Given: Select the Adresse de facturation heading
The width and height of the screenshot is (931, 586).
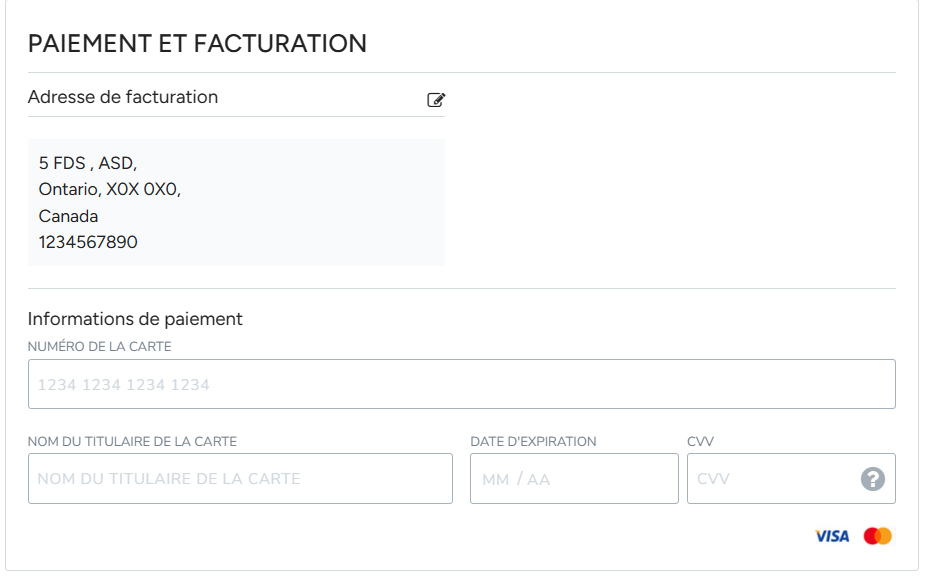Looking at the screenshot, I should coord(123,97).
